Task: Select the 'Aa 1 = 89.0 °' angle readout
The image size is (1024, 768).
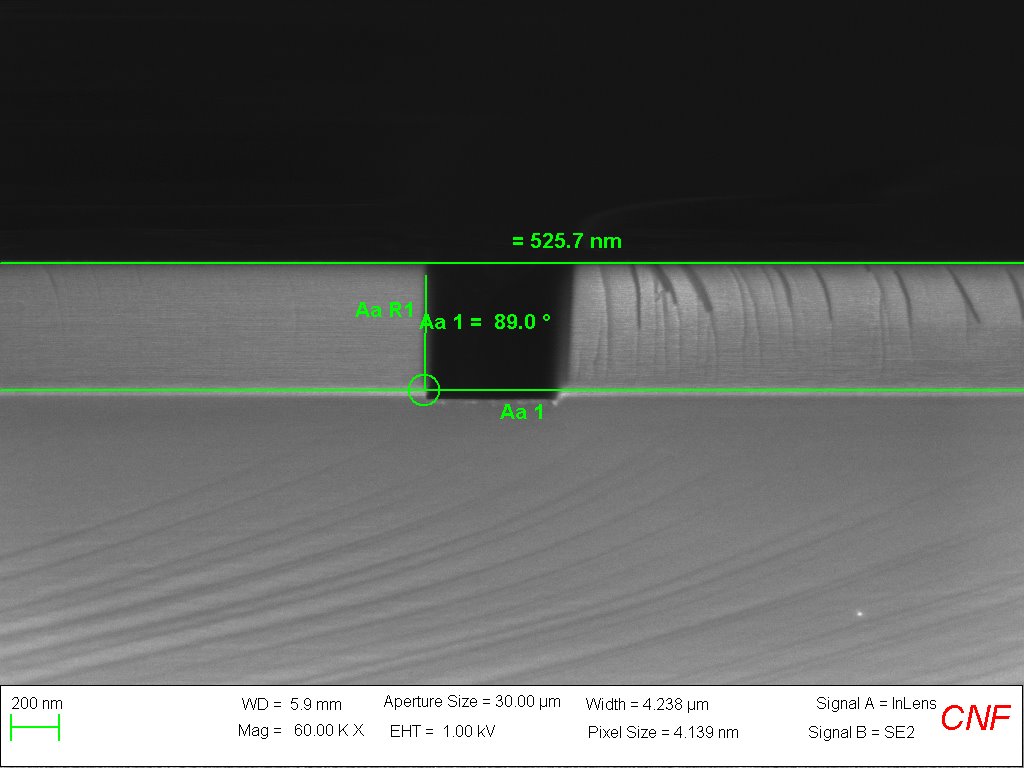Action: click(485, 322)
